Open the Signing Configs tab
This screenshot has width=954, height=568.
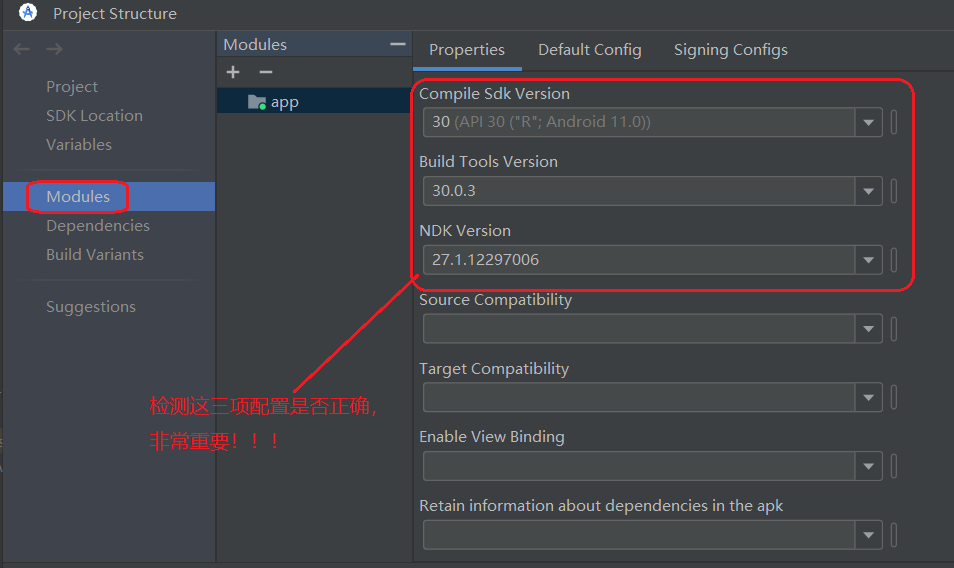click(730, 50)
